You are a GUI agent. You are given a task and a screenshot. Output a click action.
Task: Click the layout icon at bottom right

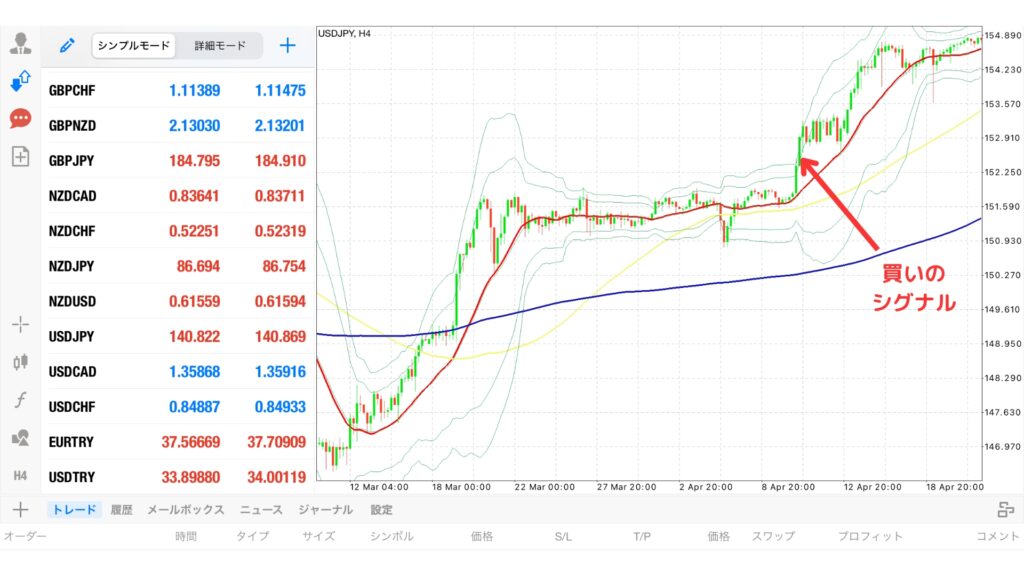tap(1005, 510)
